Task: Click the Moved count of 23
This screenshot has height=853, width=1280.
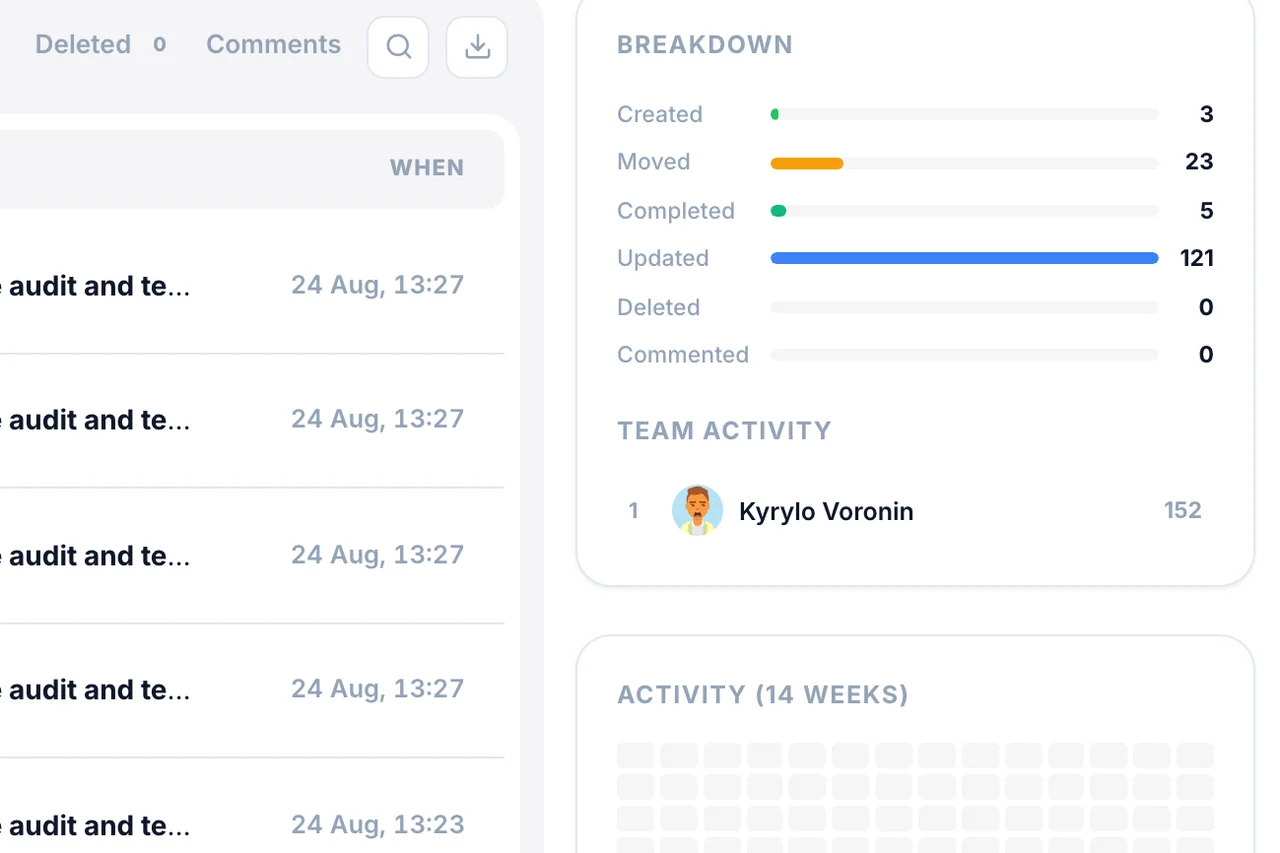Action: click(x=1199, y=162)
